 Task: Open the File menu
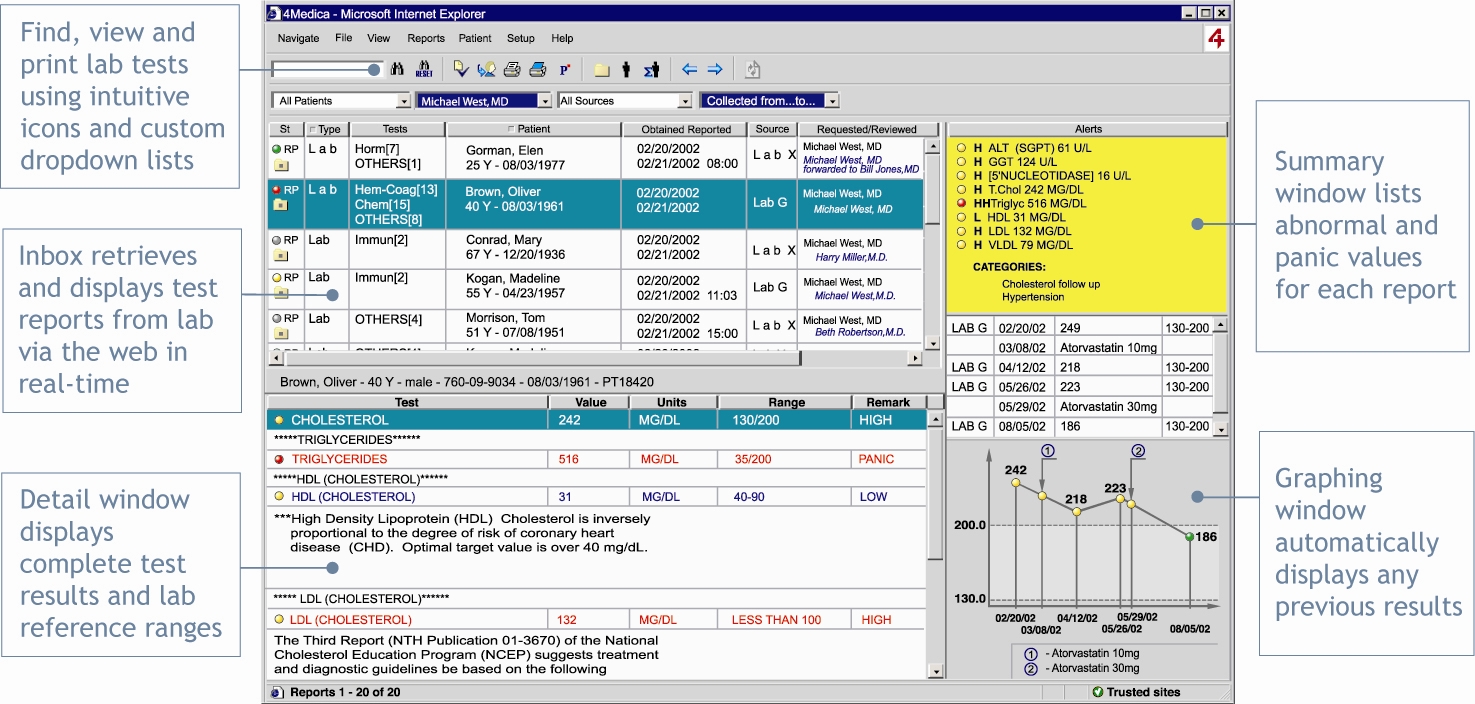tap(343, 38)
